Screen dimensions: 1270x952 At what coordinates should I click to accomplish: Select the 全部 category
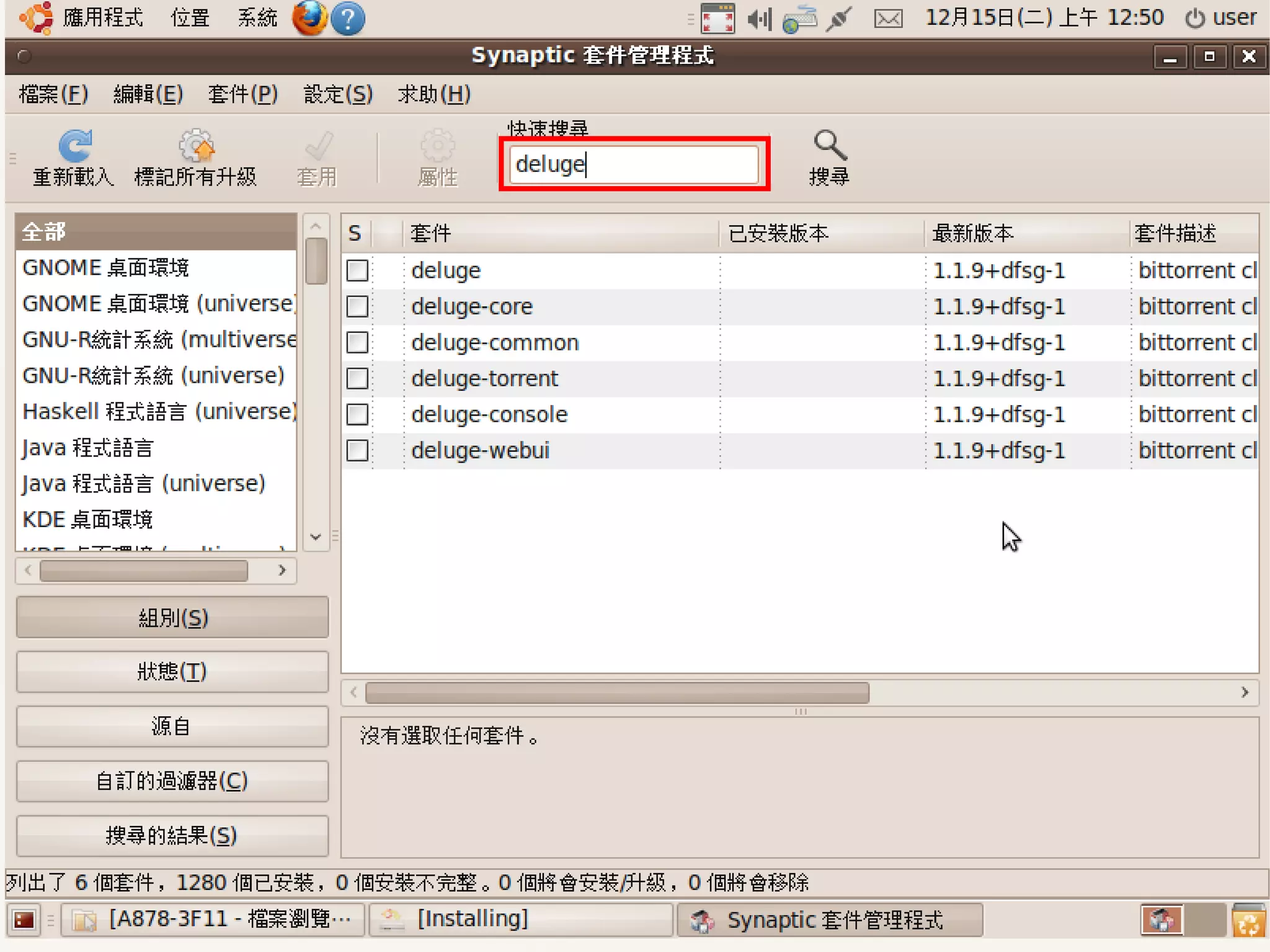(x=156, y=232)
